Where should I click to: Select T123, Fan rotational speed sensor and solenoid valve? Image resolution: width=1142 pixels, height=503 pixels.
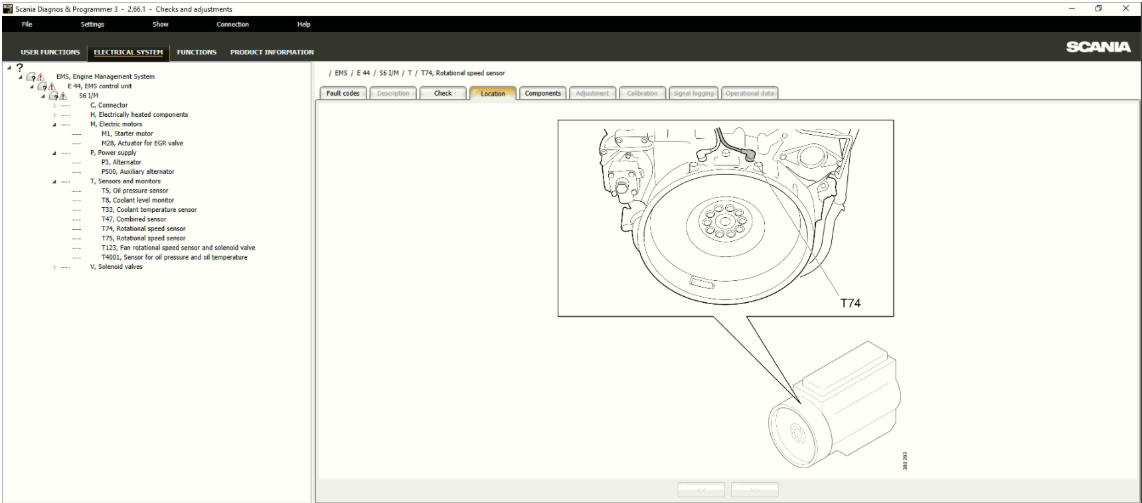pyautogui.click(x=178, y=247)
